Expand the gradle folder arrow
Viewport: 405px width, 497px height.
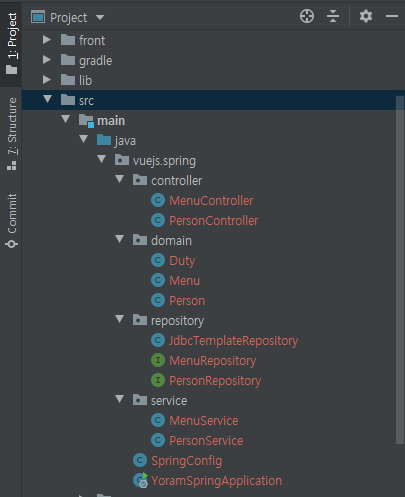tap(47, 60)
